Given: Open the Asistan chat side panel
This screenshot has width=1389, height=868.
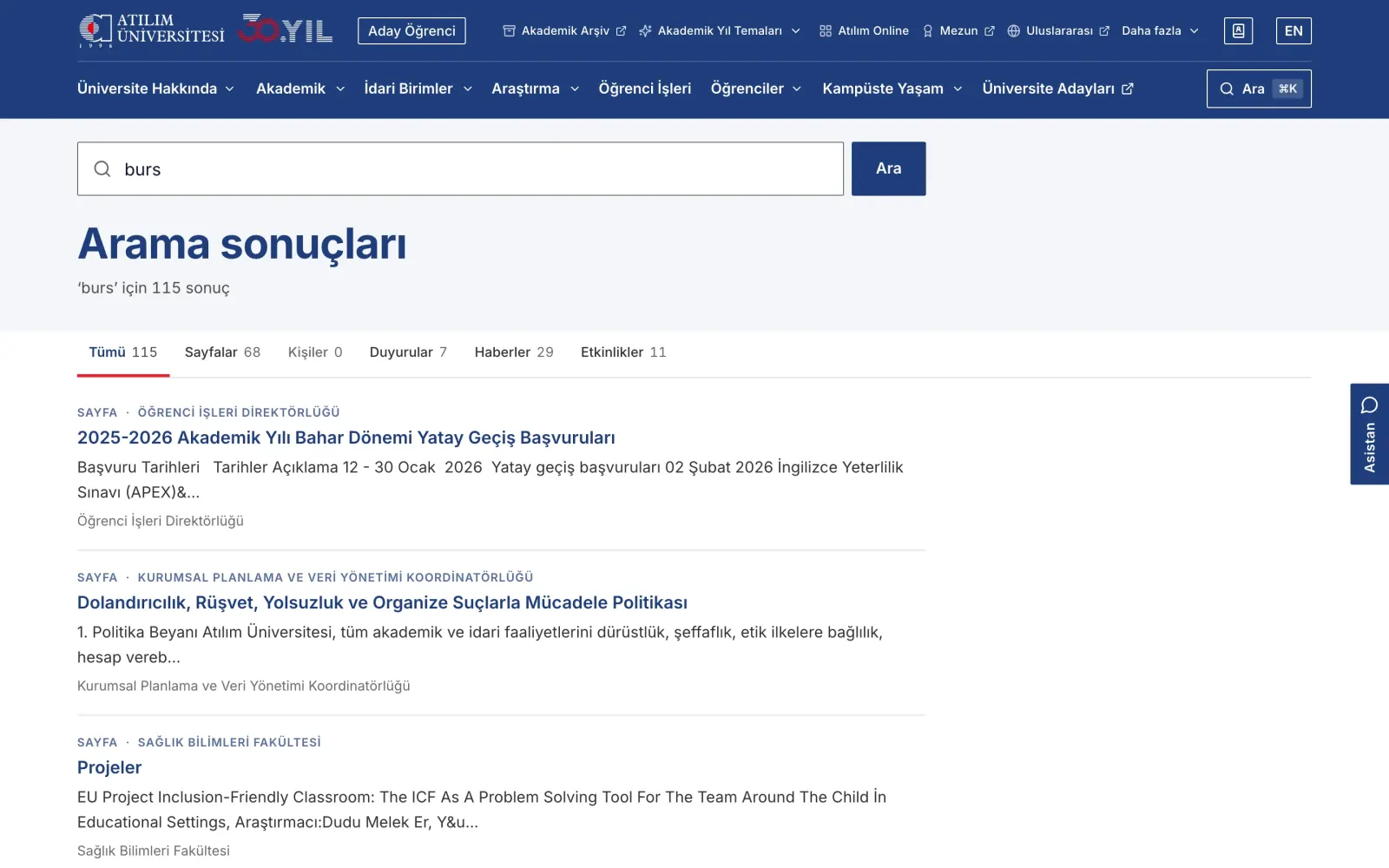Looking at the screenshot, I should [x=1370, y=434].
